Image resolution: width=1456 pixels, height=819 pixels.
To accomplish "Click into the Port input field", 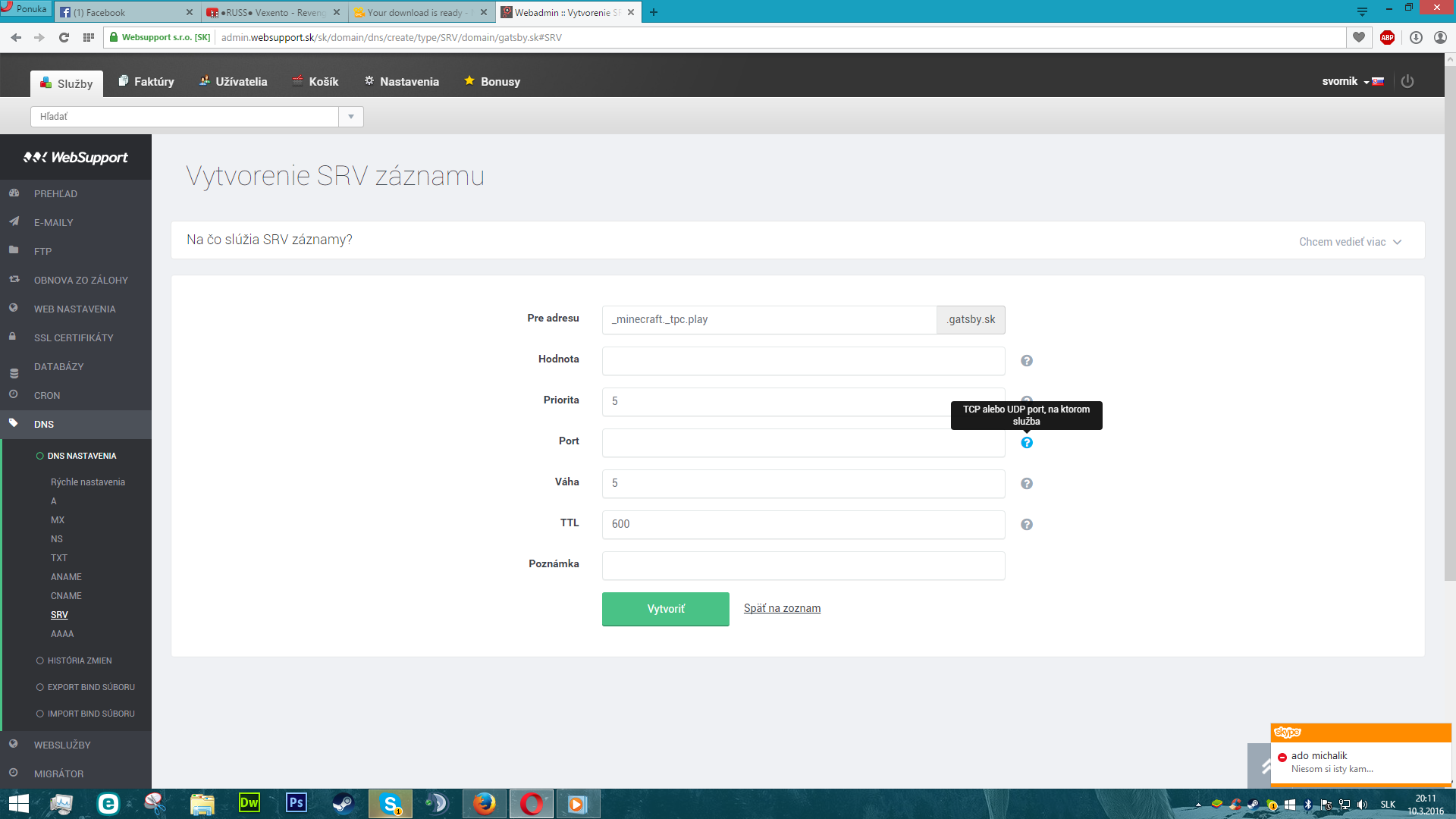I will click(803, 443).
